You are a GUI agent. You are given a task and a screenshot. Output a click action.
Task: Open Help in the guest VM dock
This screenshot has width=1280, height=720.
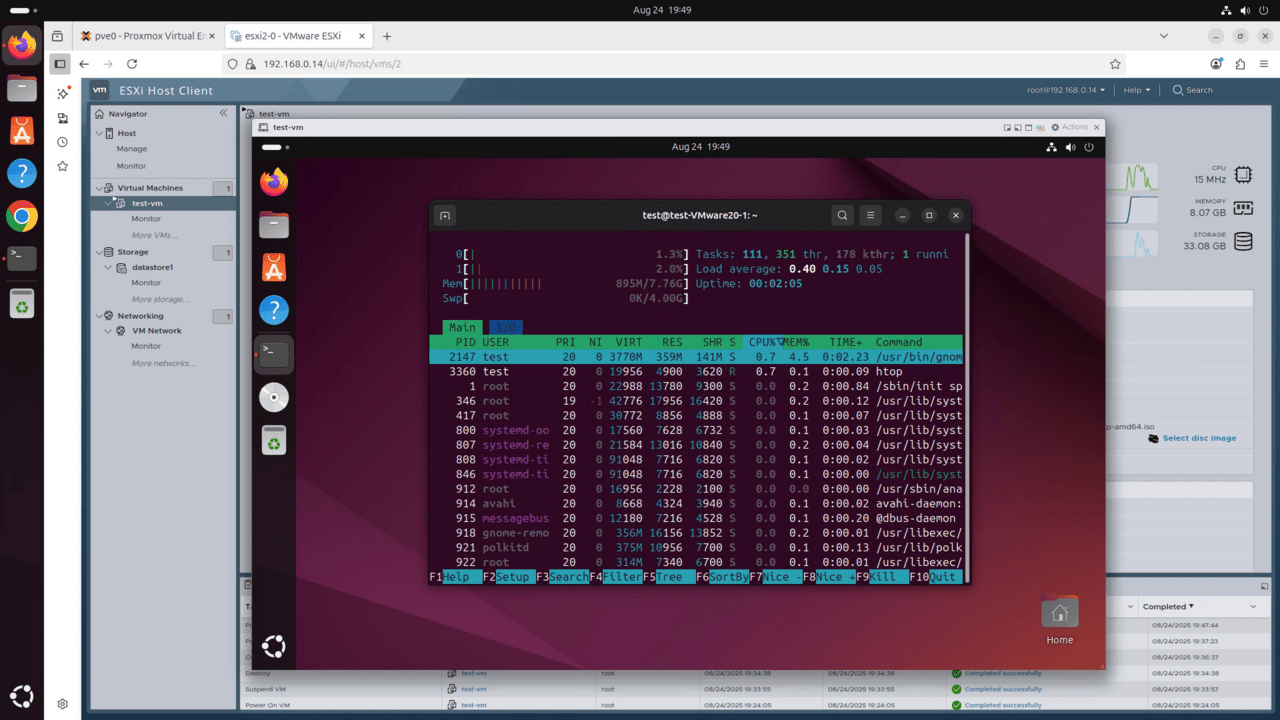(x=274, y=310)
